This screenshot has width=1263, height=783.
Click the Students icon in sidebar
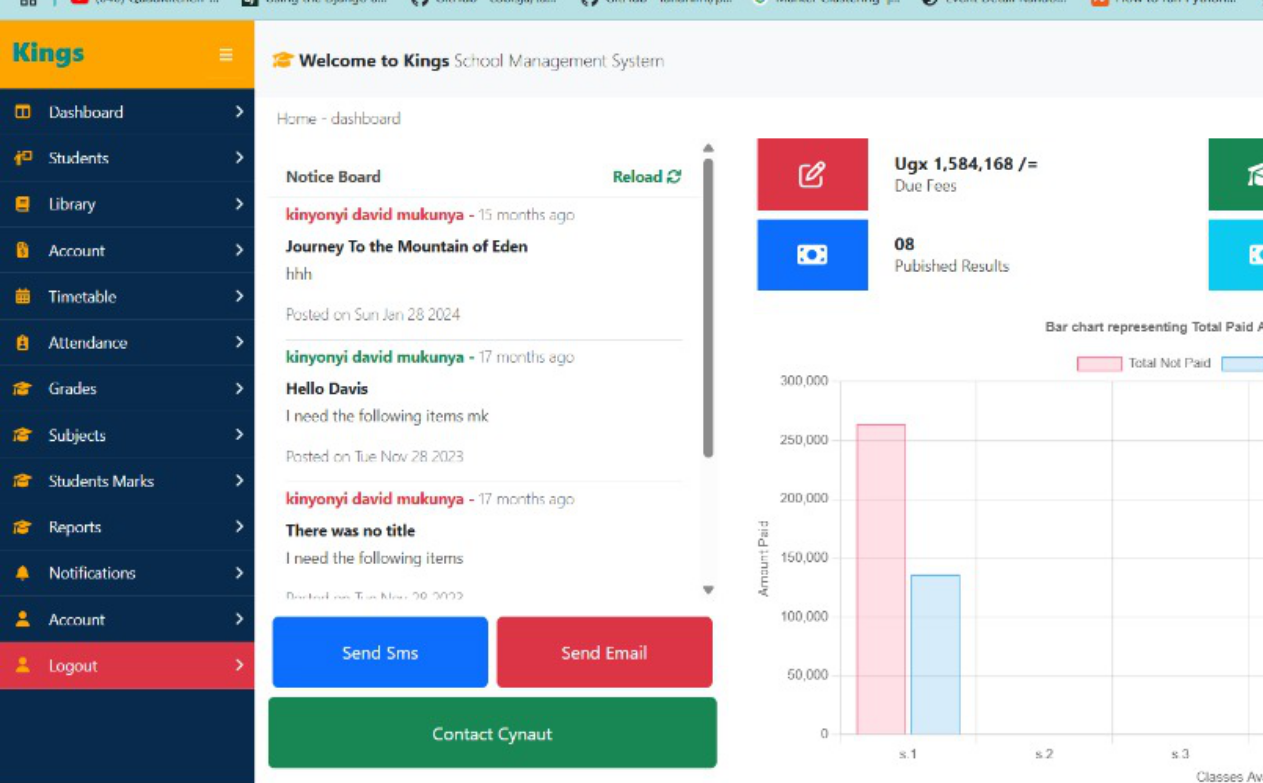pyautogui.click(x=23, y=158)
